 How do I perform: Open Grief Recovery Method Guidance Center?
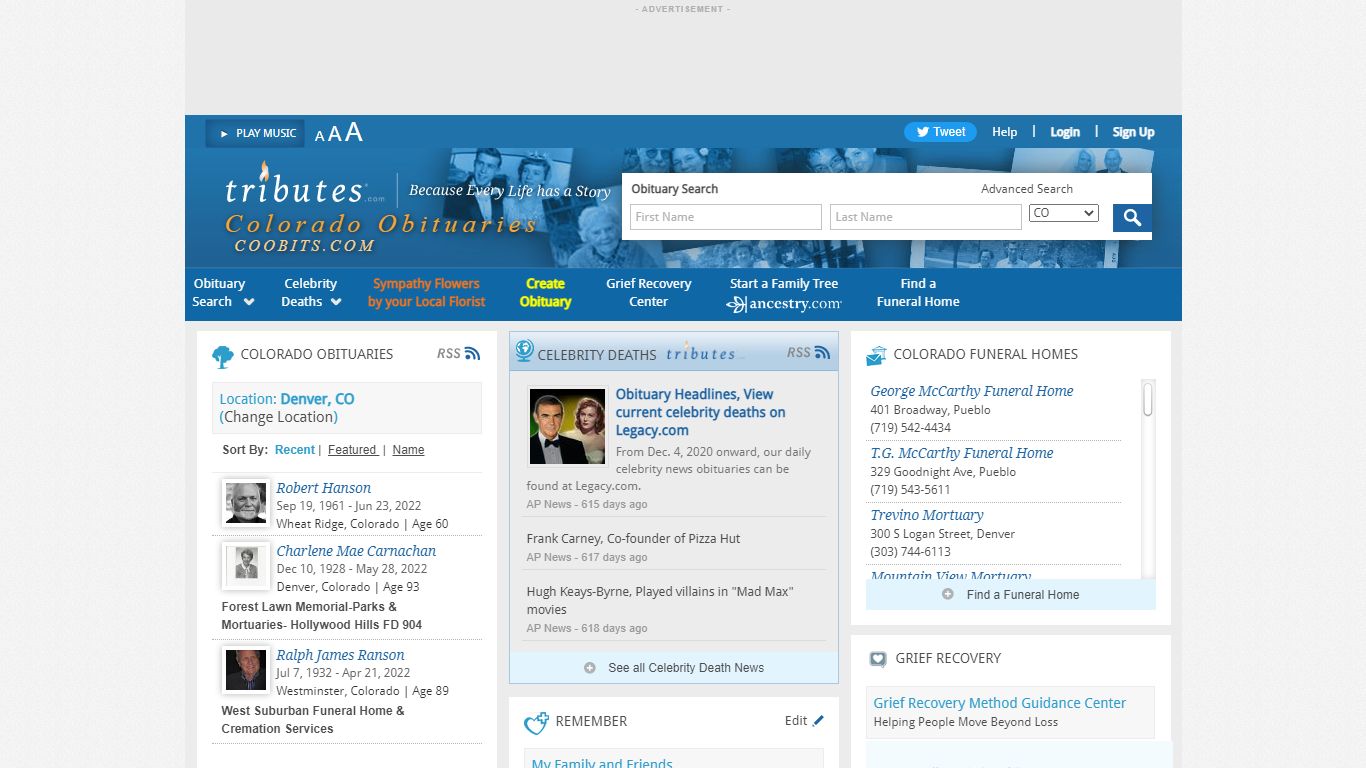[999, 703]
